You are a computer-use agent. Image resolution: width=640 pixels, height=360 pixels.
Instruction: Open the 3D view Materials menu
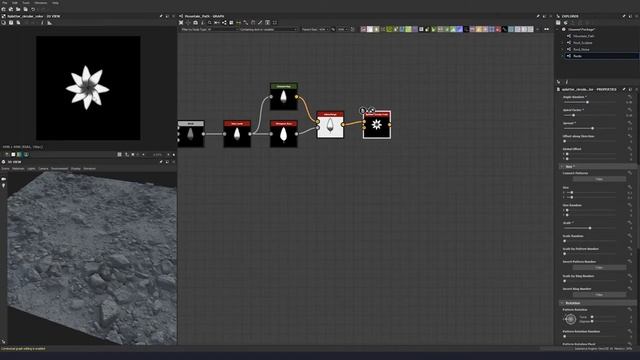click(x=18, y=169)
